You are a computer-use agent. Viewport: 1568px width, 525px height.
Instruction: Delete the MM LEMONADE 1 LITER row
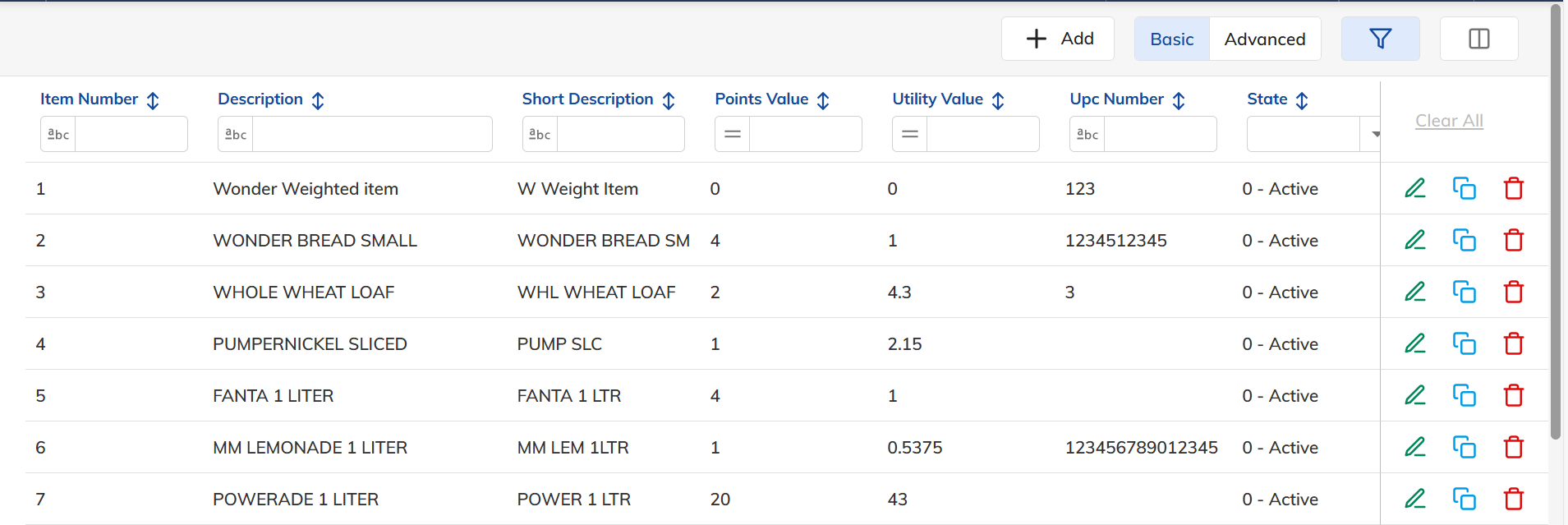coord(1513,447)
